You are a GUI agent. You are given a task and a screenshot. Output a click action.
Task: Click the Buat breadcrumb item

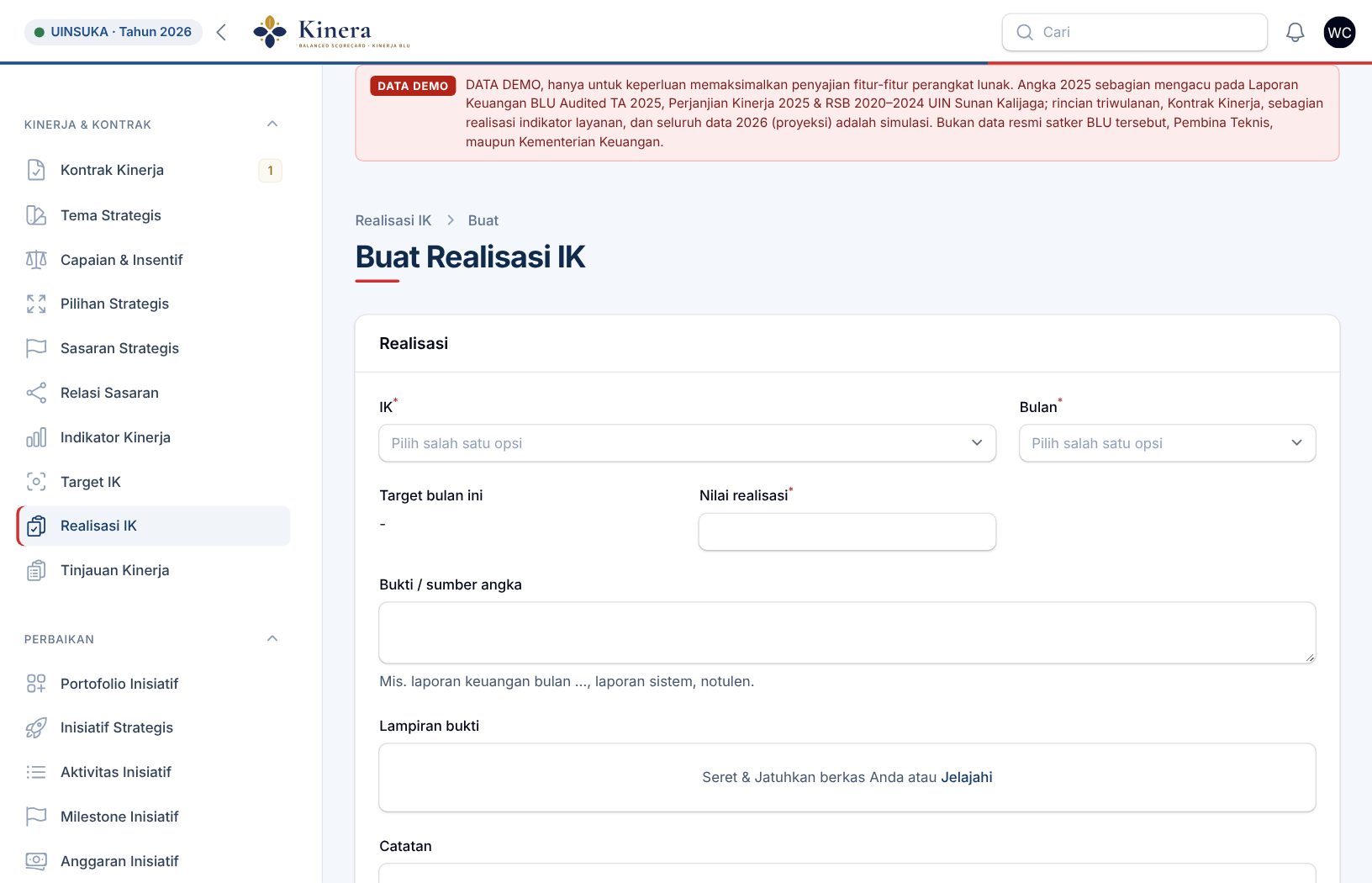(x=483, y=220)
